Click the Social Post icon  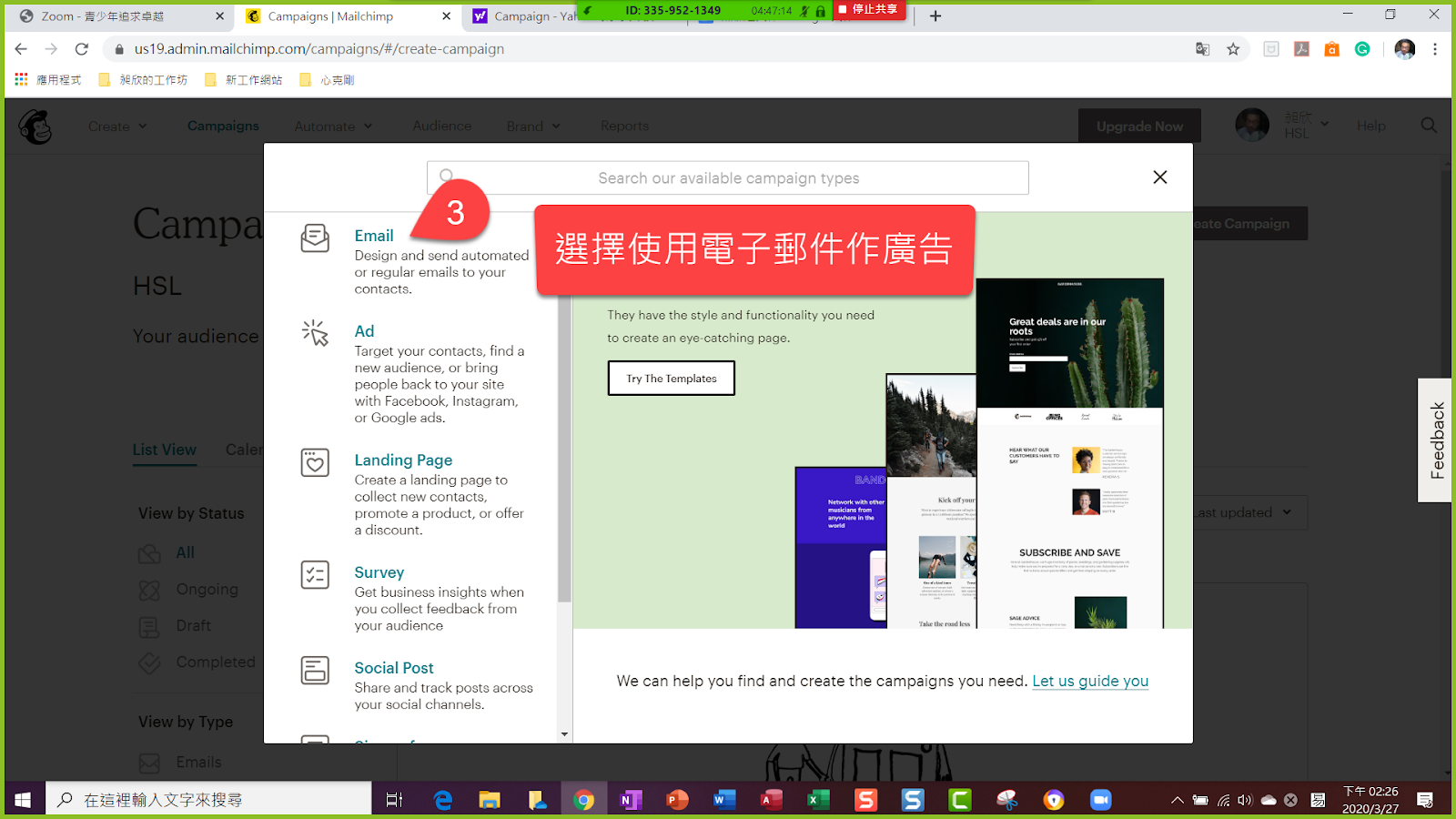[315, 671]
